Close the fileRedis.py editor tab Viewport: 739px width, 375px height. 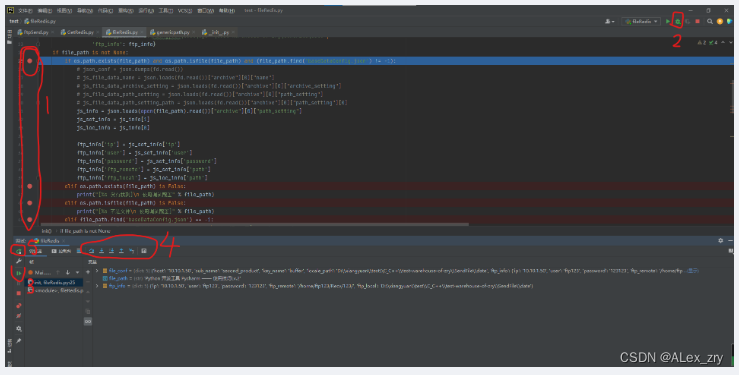point(142,33)
